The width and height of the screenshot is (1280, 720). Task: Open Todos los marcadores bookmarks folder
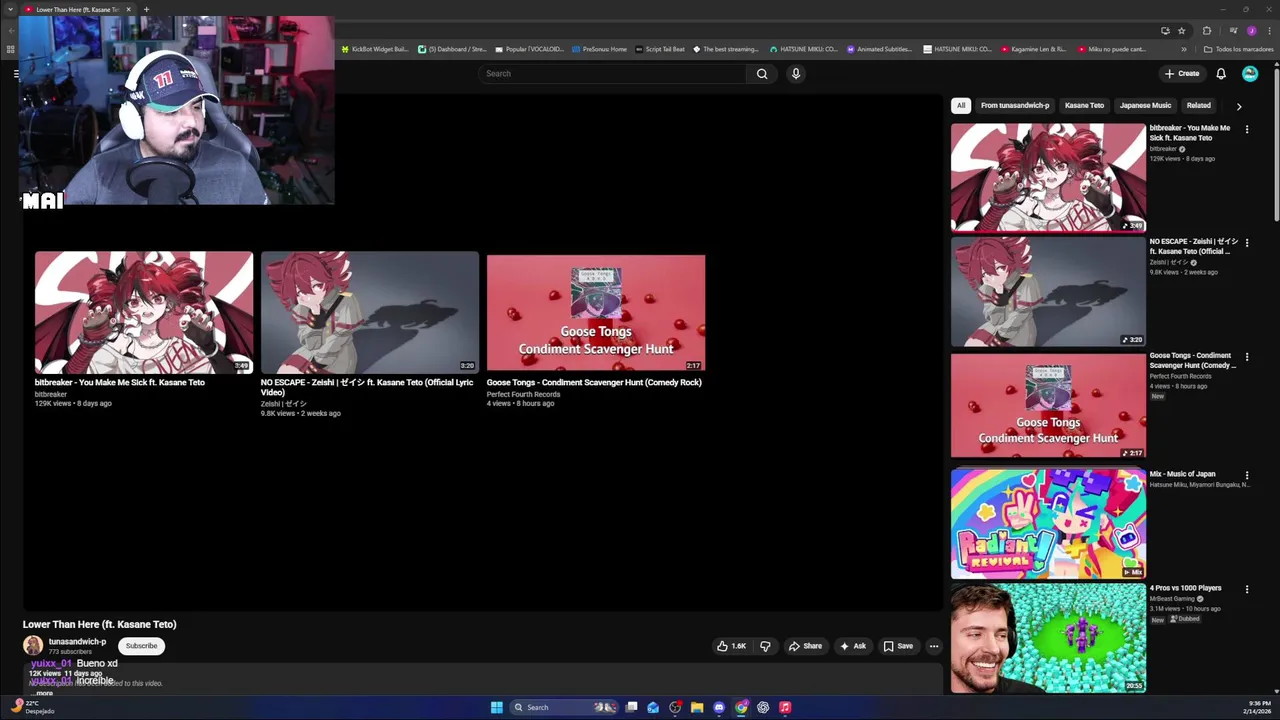[1238, 49]
